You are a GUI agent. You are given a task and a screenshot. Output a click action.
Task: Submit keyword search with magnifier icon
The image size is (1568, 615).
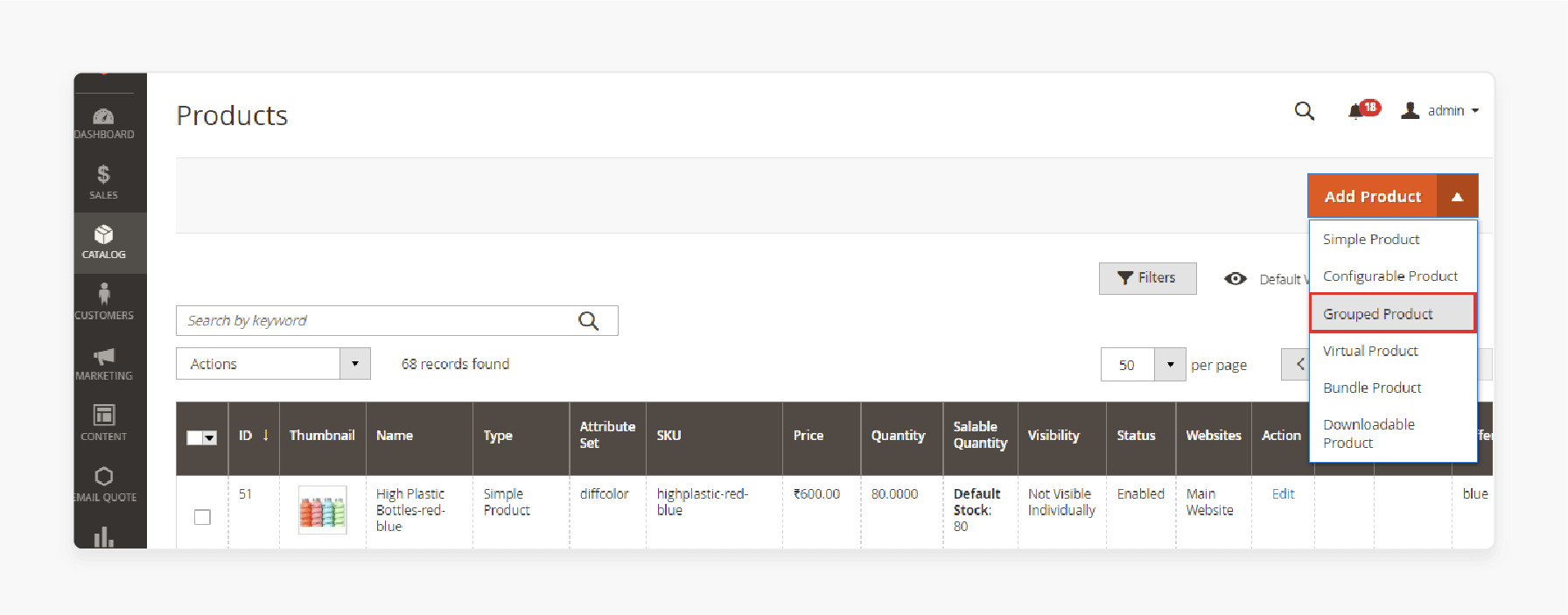click(x=589, y=321)
